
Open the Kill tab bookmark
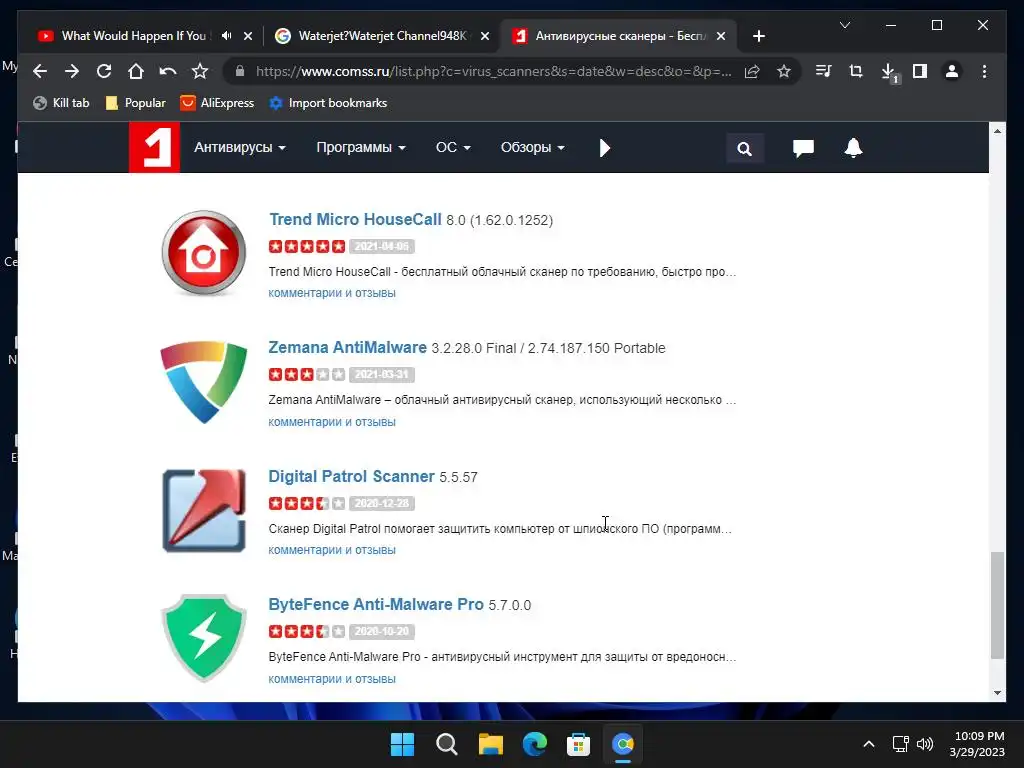click(x=61, y=103)
